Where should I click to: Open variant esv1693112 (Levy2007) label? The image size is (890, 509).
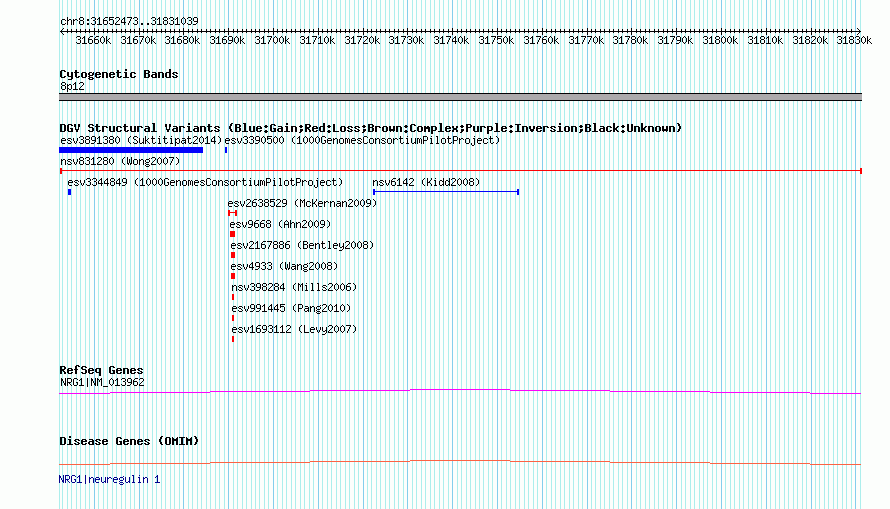(294, 330)
